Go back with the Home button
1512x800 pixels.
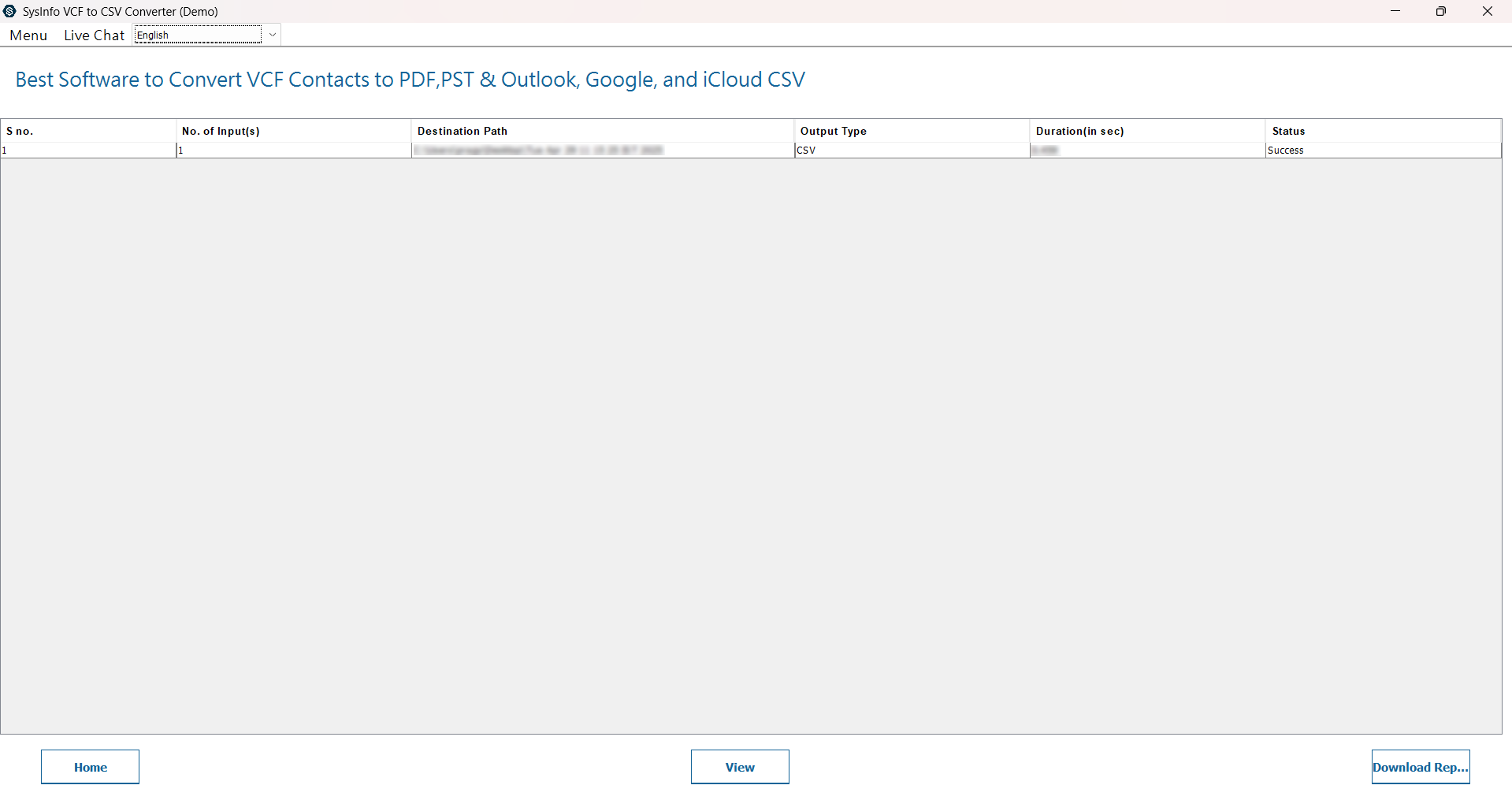click(90, 767)
